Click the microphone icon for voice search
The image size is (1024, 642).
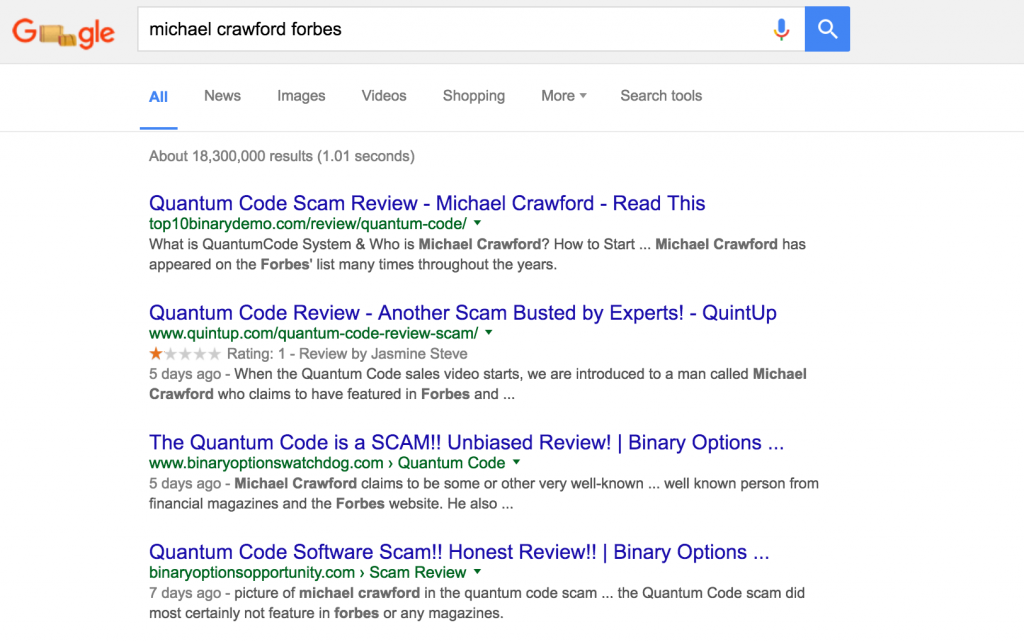781,29
